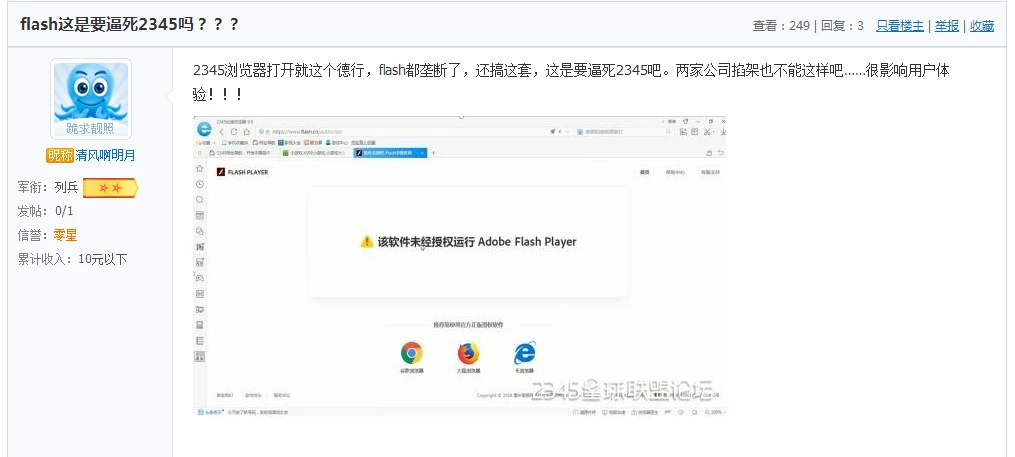
Task: Click the two-star 列兵 rank badge
Action: [x=110, y=188]
